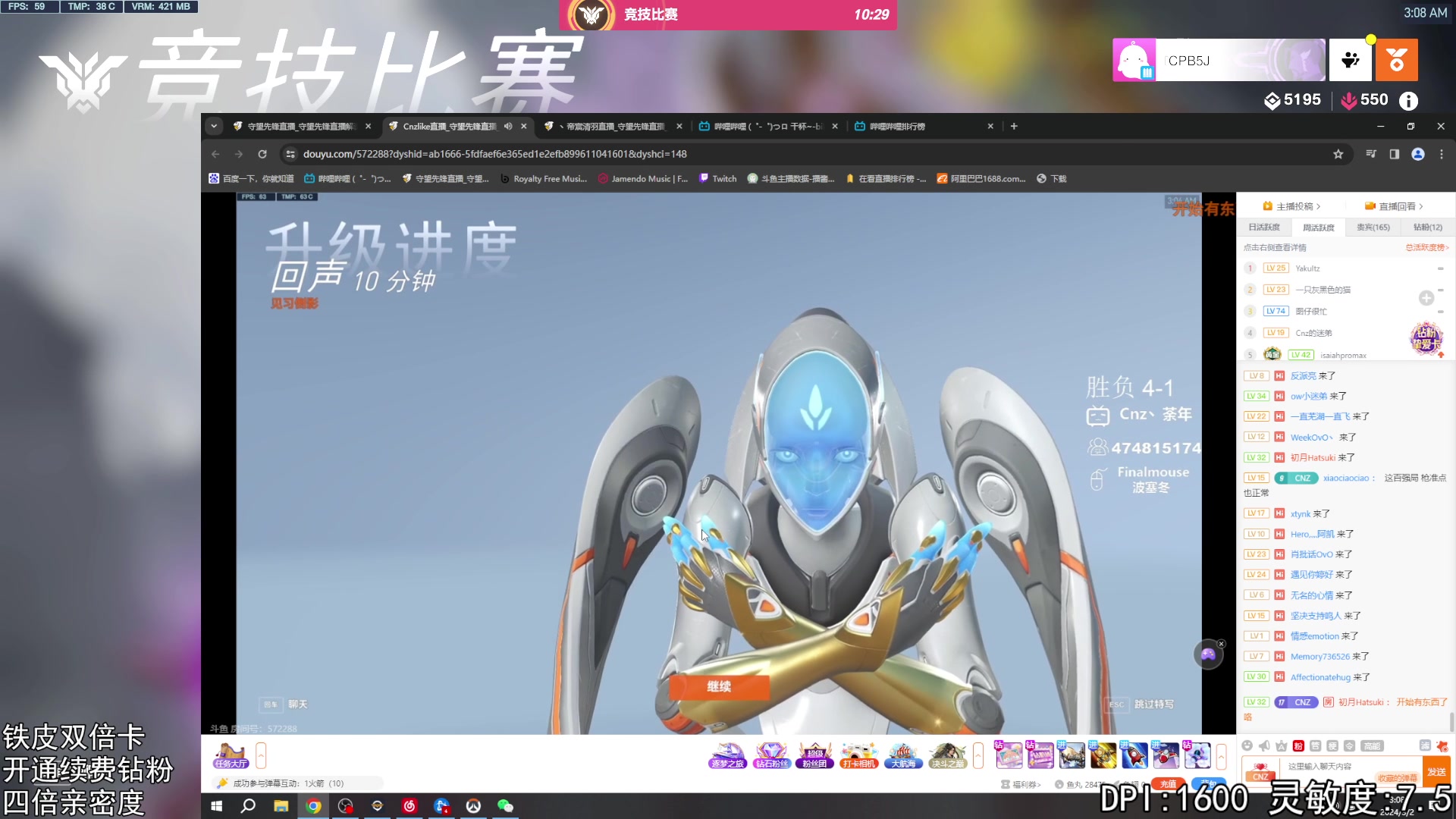Click chat username xiaociaociao
Image resolution: width=1456 pixels, height=819 pixels.
pos(1346,478)
